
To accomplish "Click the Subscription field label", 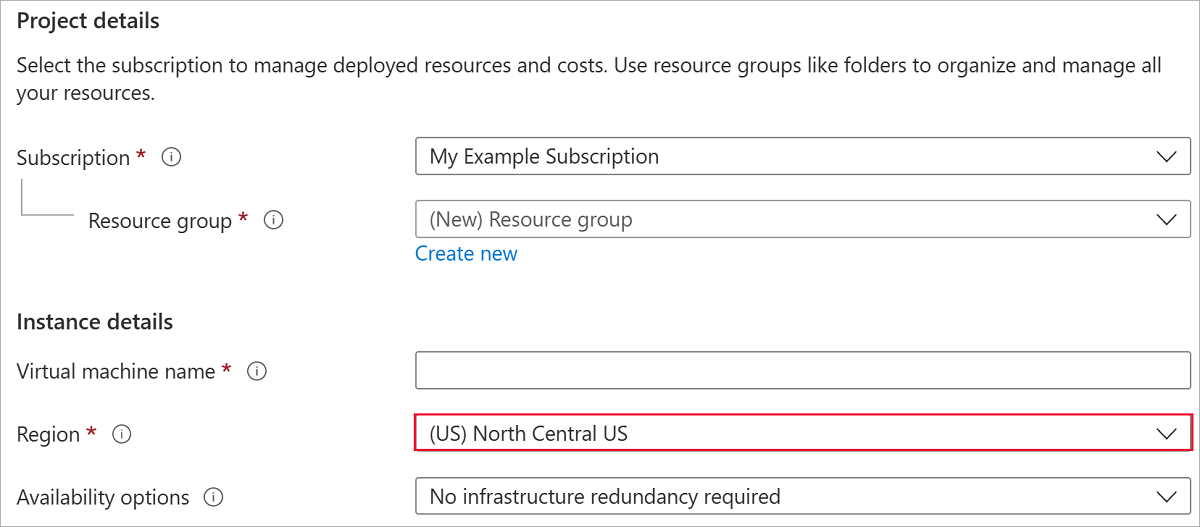I will [73, 158].
